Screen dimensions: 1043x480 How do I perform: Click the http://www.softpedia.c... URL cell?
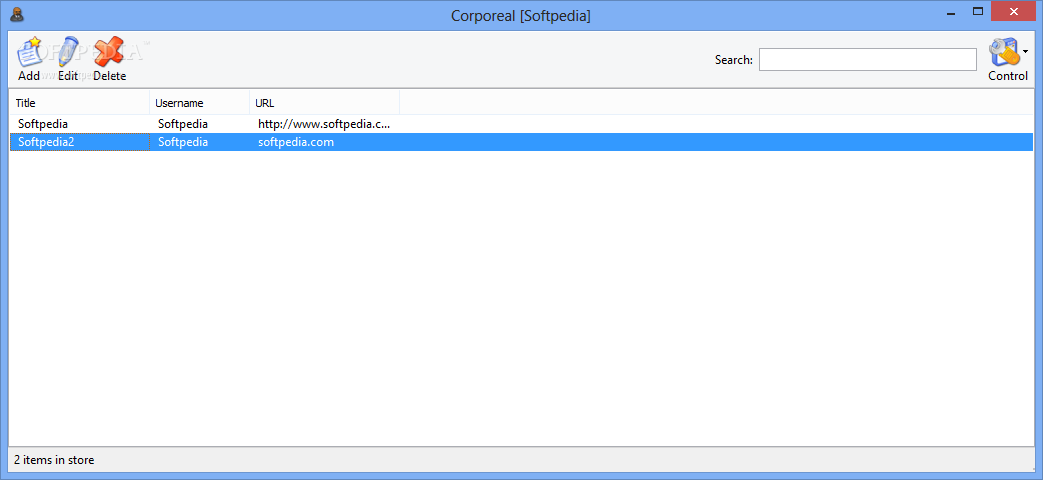[324, 124]
